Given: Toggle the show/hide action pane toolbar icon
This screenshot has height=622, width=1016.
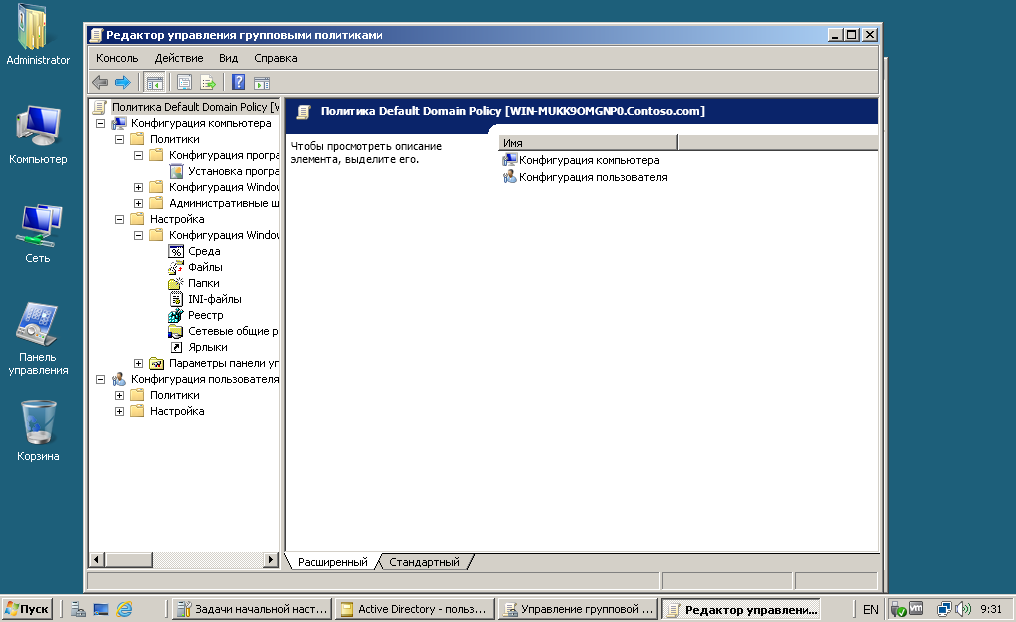Looking at the screenshot, I should tap(262, 82).
